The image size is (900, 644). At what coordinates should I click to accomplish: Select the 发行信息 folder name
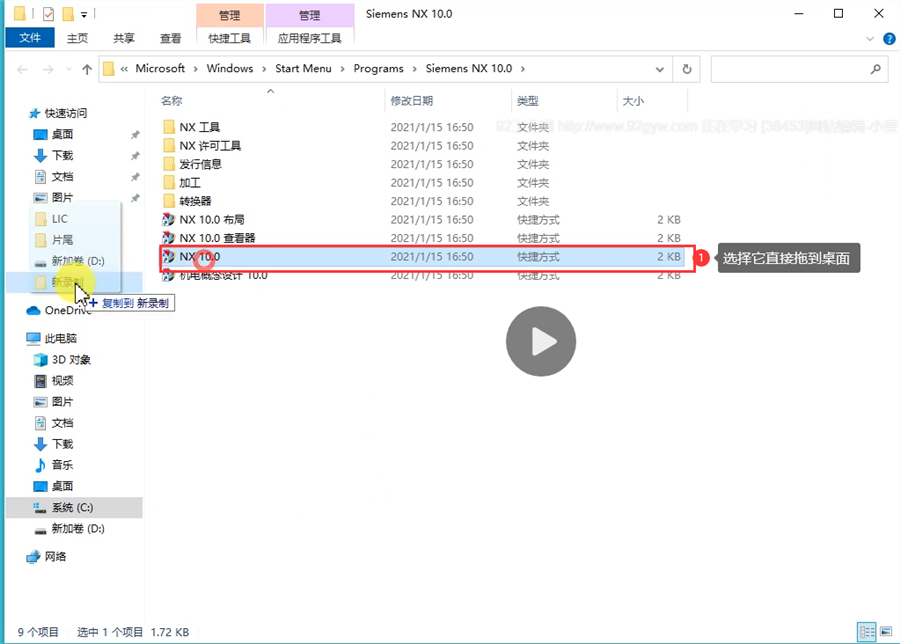[x=200, y=164]
